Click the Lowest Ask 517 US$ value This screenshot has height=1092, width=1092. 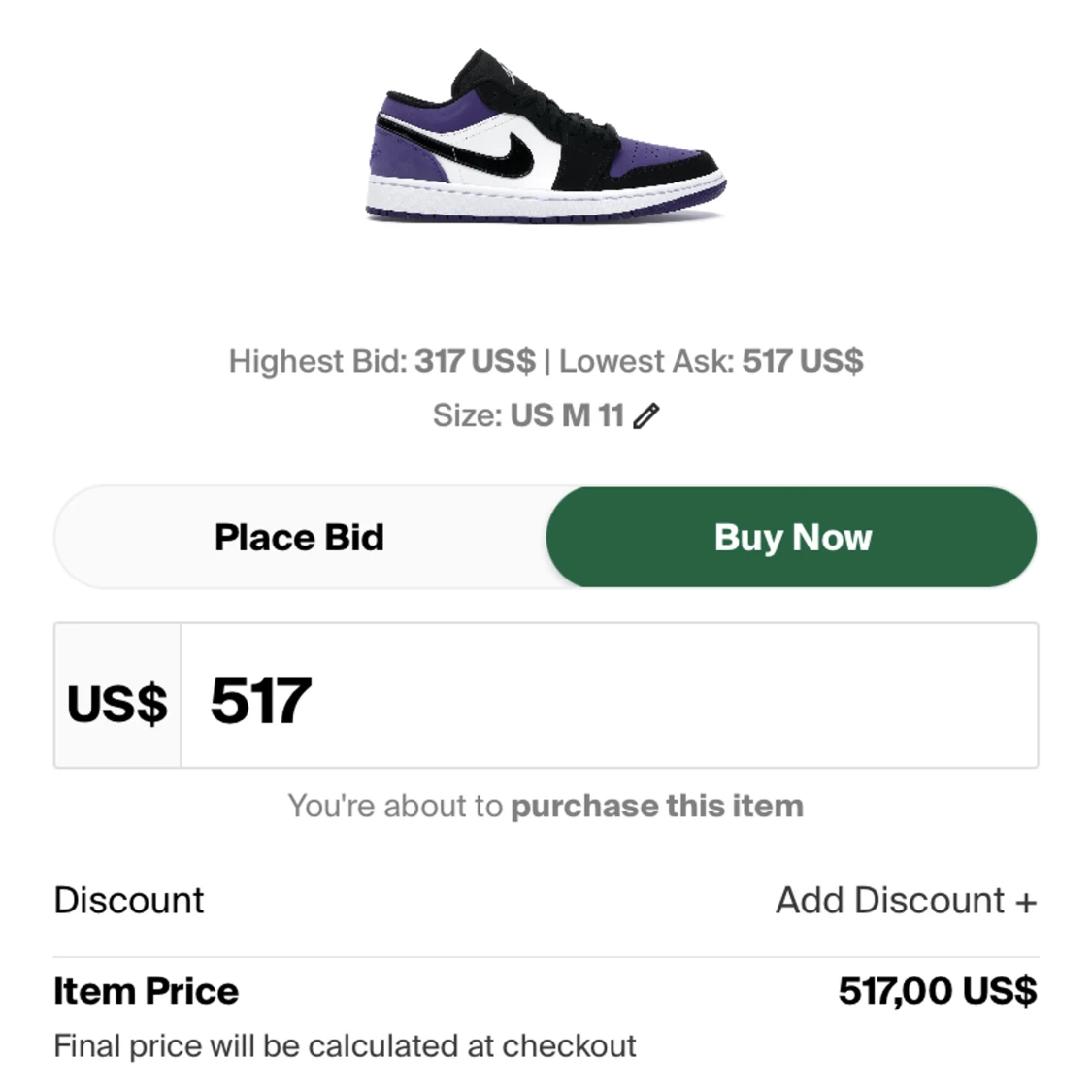pos(804,361)
